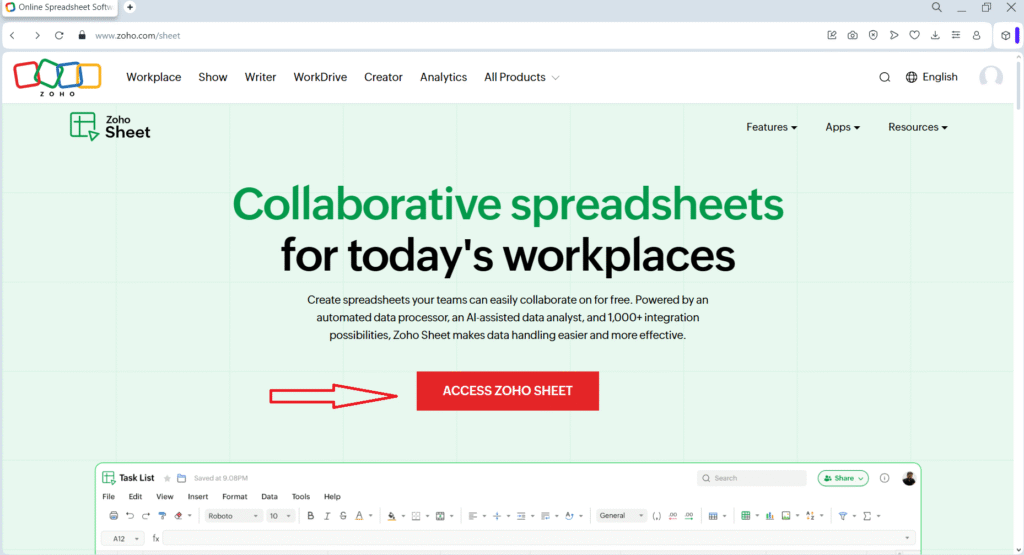This screenshot has height=555, width=1024.
Task: Click the ad blocker shield icon
Action: [873, 35]
